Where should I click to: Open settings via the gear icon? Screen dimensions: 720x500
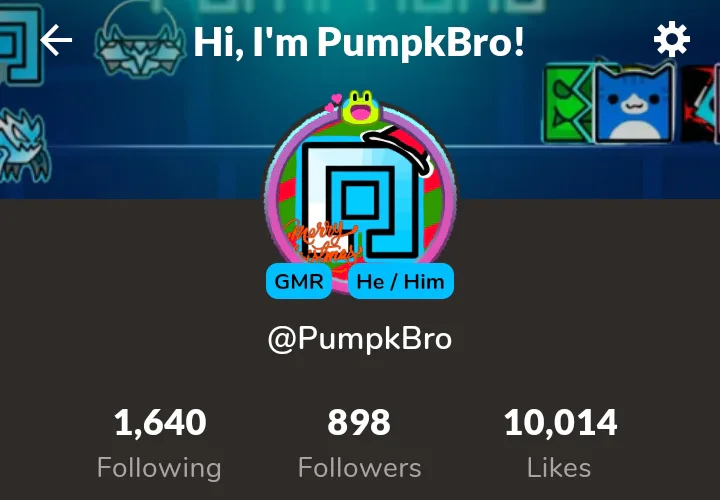[x=671, y=39]
